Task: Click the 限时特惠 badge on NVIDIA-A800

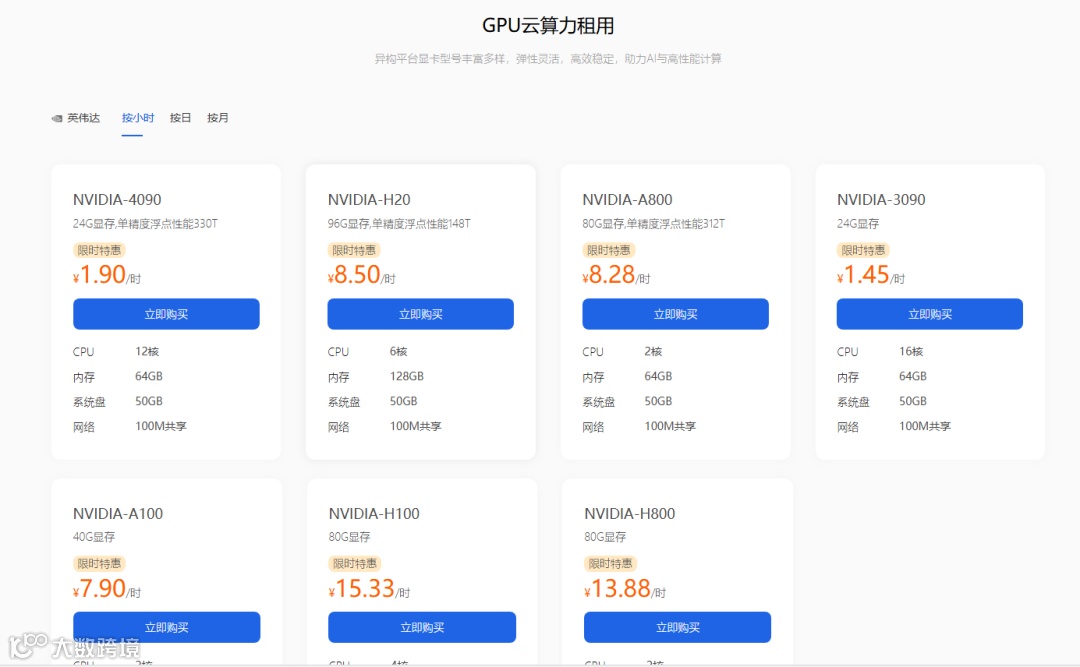Action: pos(609,250)
